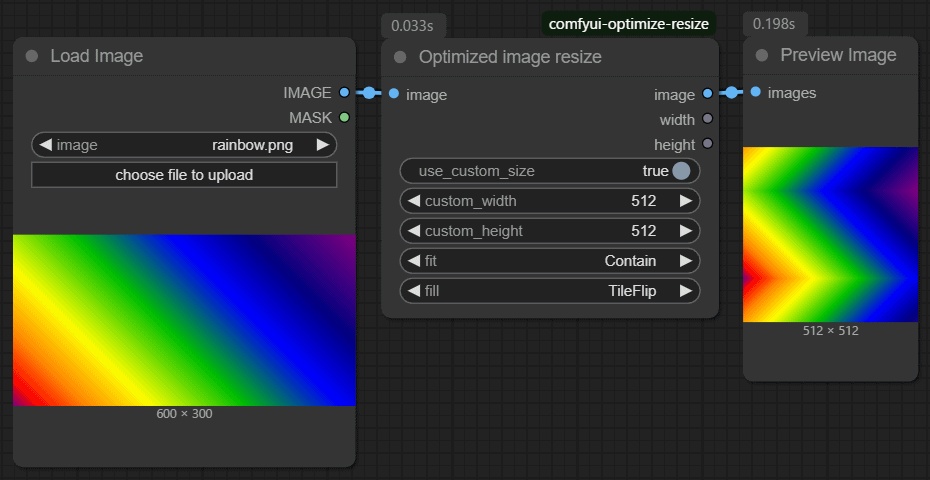Change fit mode with right arrow
This screenshot has height=480, width=930.
pos(685,261)
